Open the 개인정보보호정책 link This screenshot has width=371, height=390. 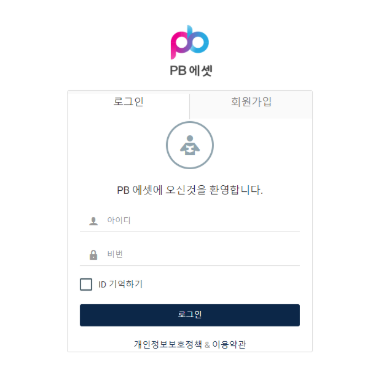click(168, 344)
